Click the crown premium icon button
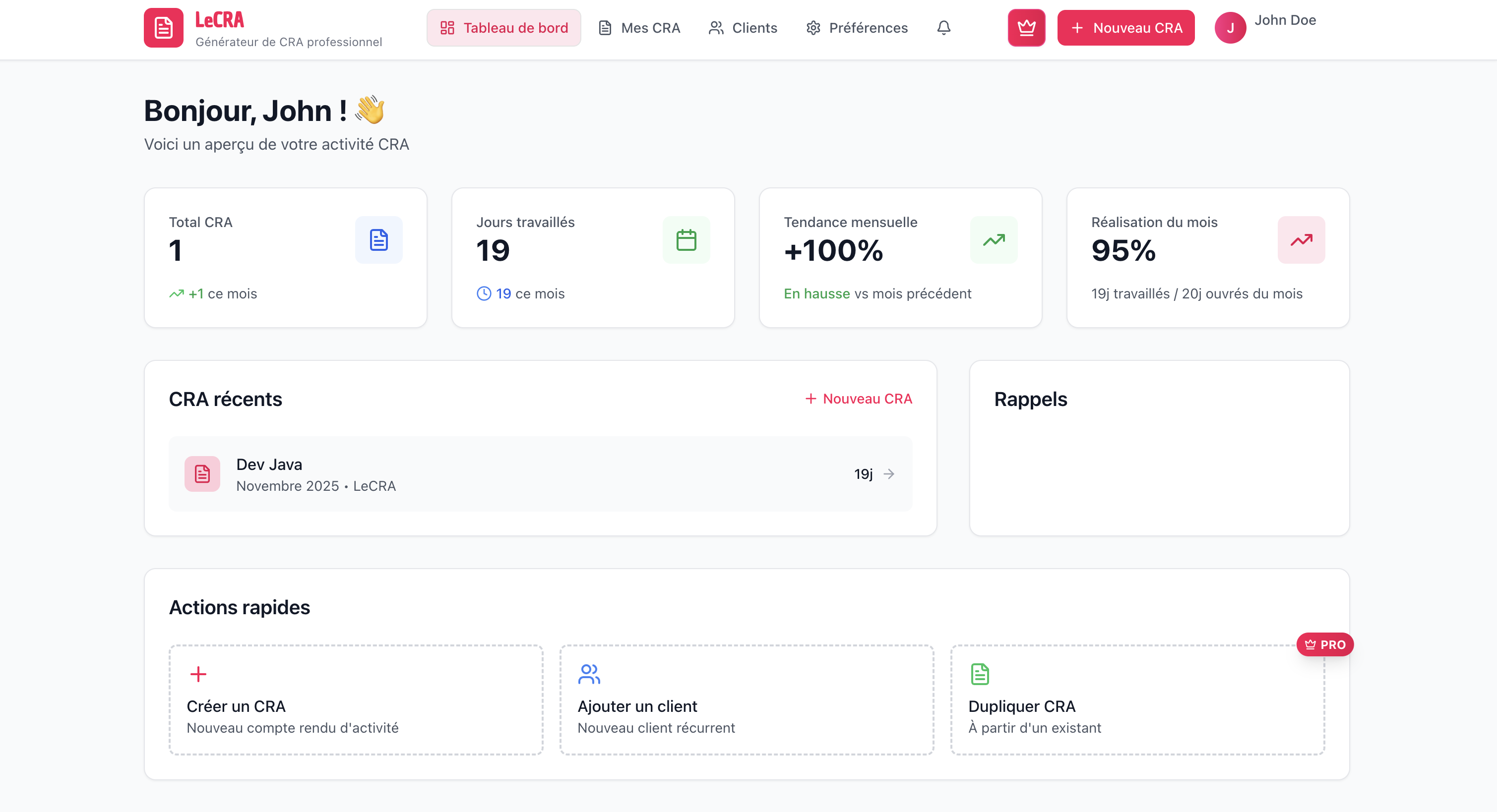 1026,28
